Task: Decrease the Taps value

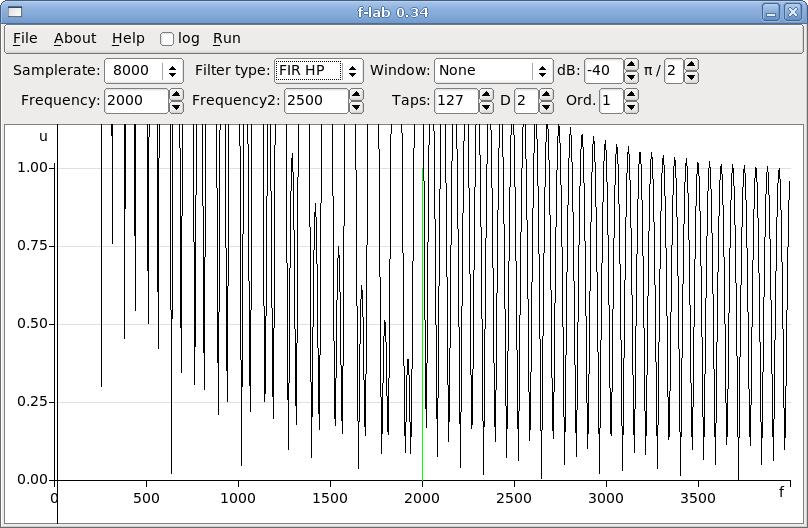Action: [x=486, y=107]
